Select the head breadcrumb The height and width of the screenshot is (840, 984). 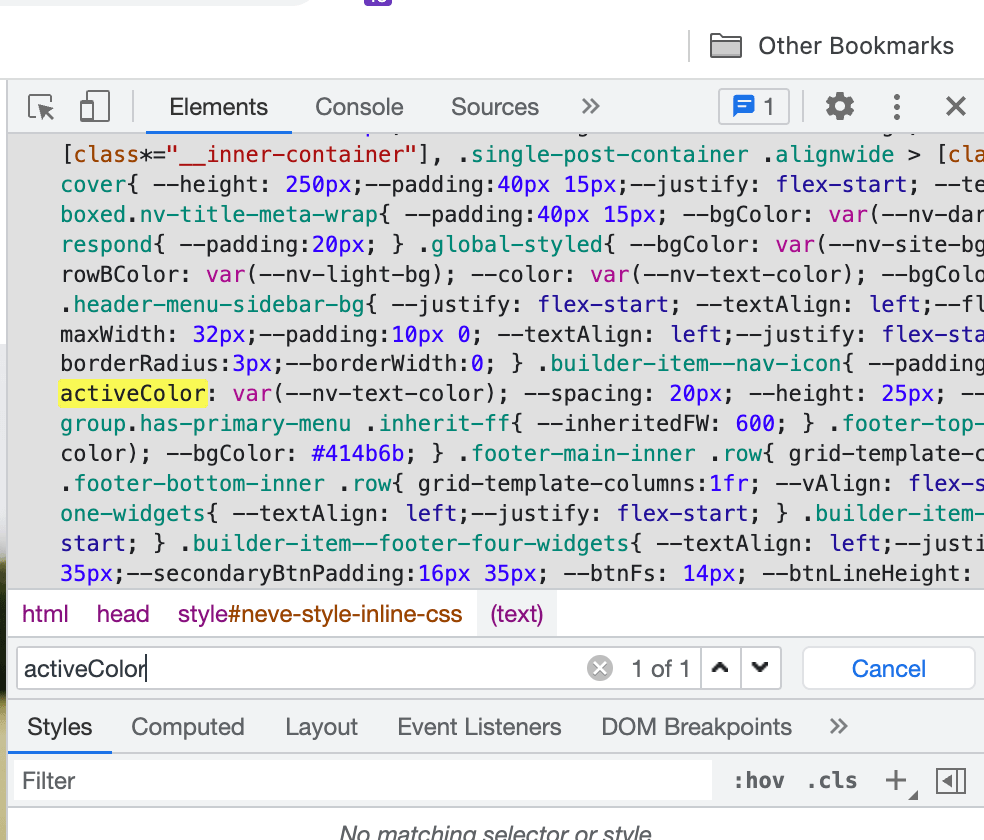(123, 614)
